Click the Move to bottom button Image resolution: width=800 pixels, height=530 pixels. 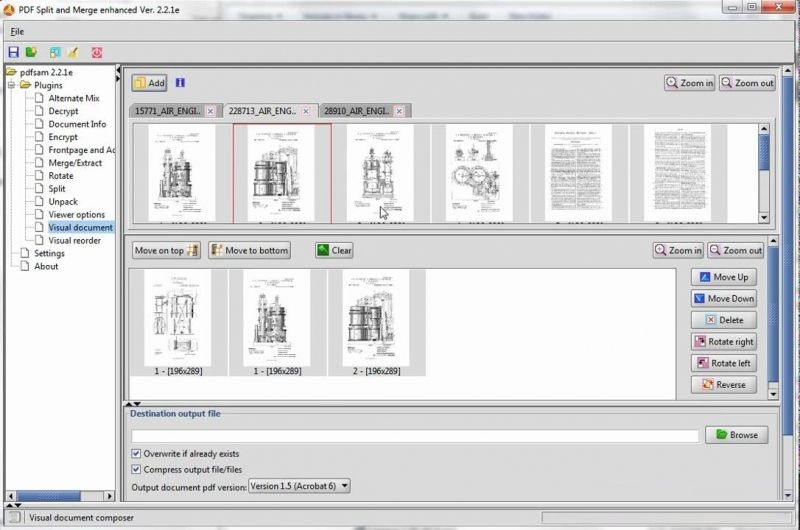[x=250, y=251]
